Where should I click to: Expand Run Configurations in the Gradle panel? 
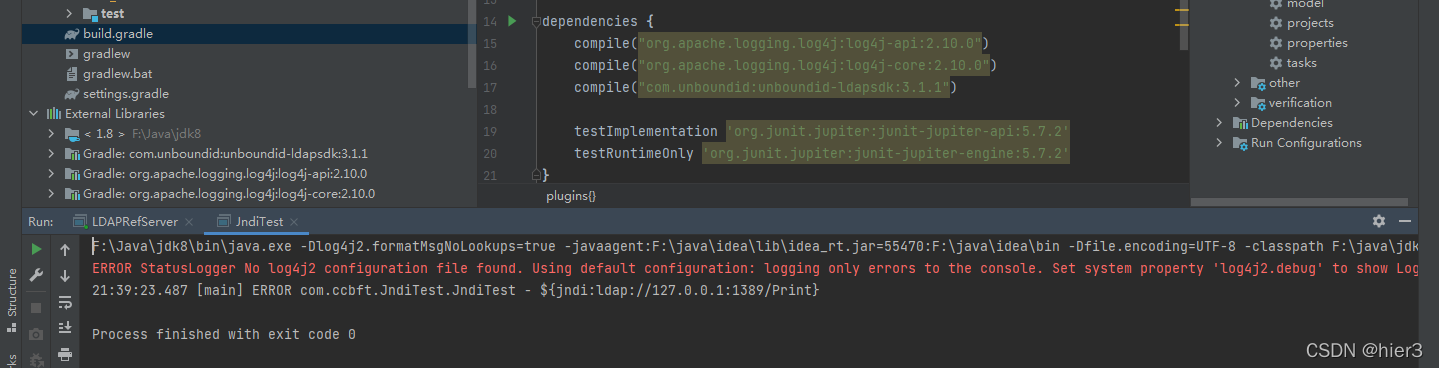tap(1220, 143)
